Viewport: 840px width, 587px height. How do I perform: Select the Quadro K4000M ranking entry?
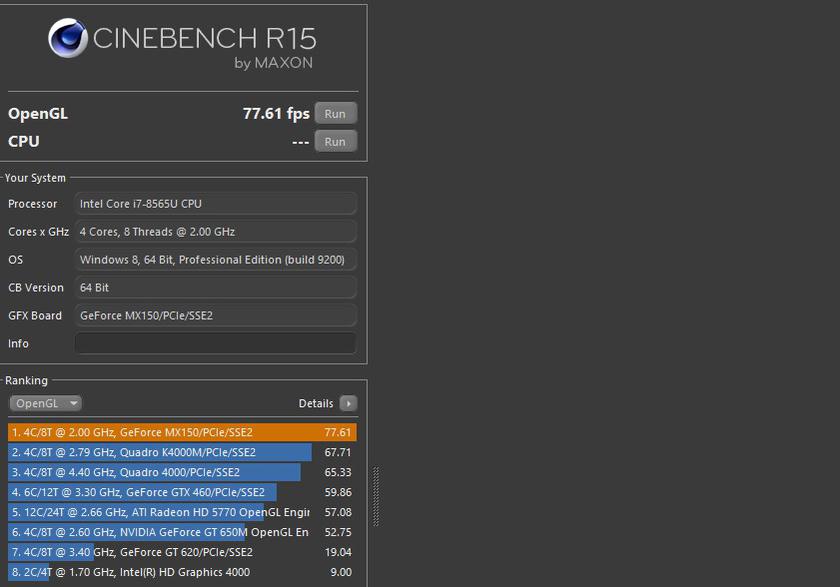tap(182, 453)
